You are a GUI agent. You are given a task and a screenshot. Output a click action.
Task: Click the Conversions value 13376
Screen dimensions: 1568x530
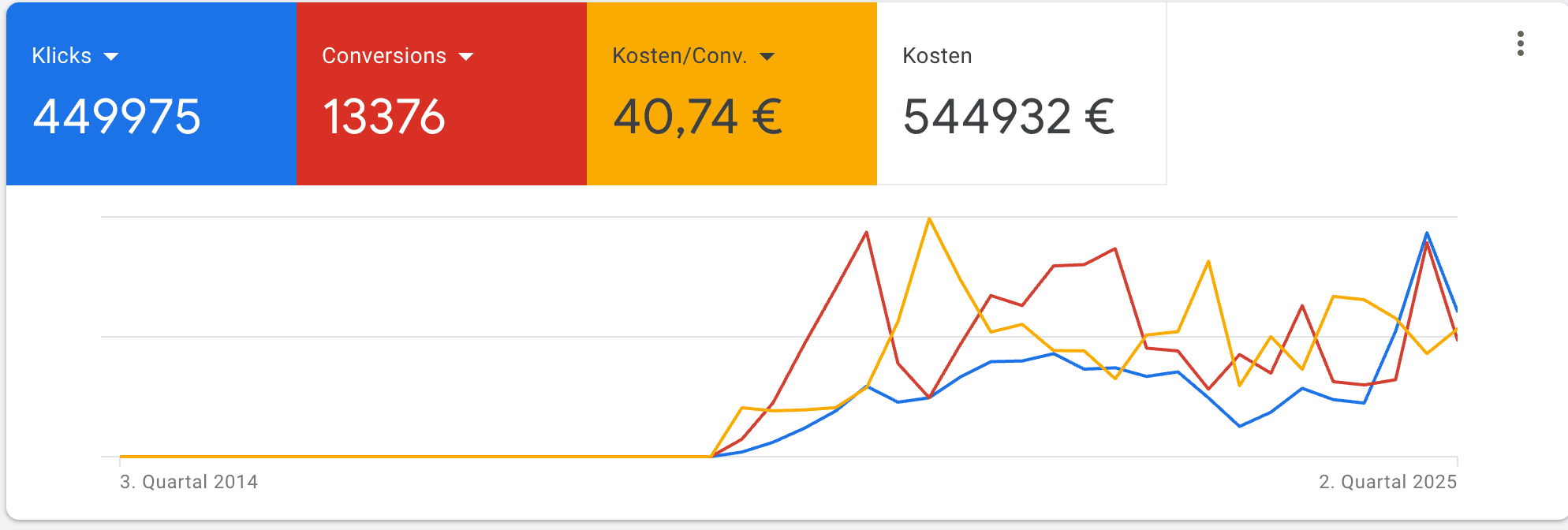click(x=384, y=117)
